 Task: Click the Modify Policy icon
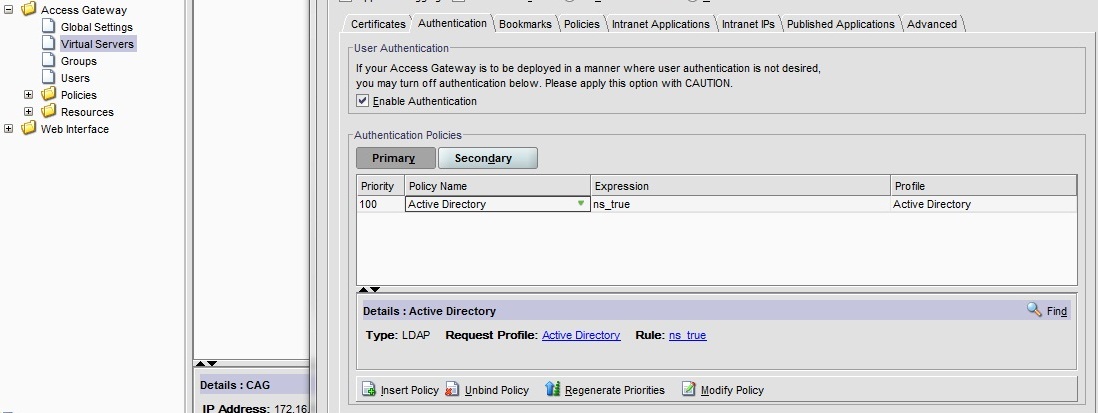point(689,389)
